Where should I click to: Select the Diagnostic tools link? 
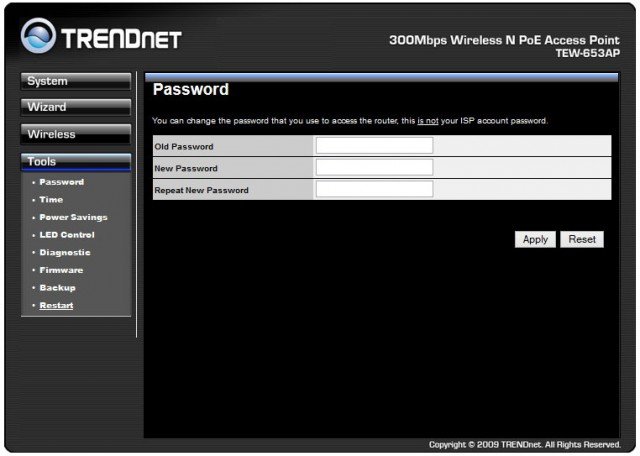[65, 253]
